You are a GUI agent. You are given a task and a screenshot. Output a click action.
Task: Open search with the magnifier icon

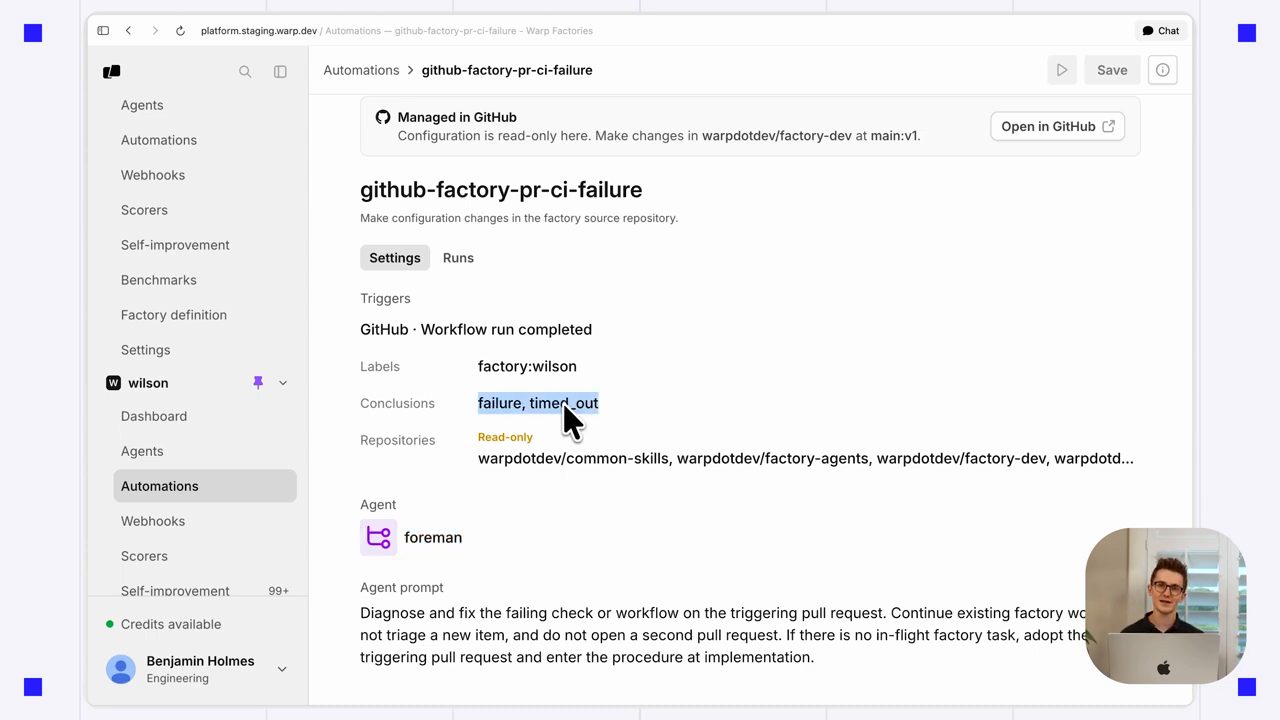tap(245, 72)
